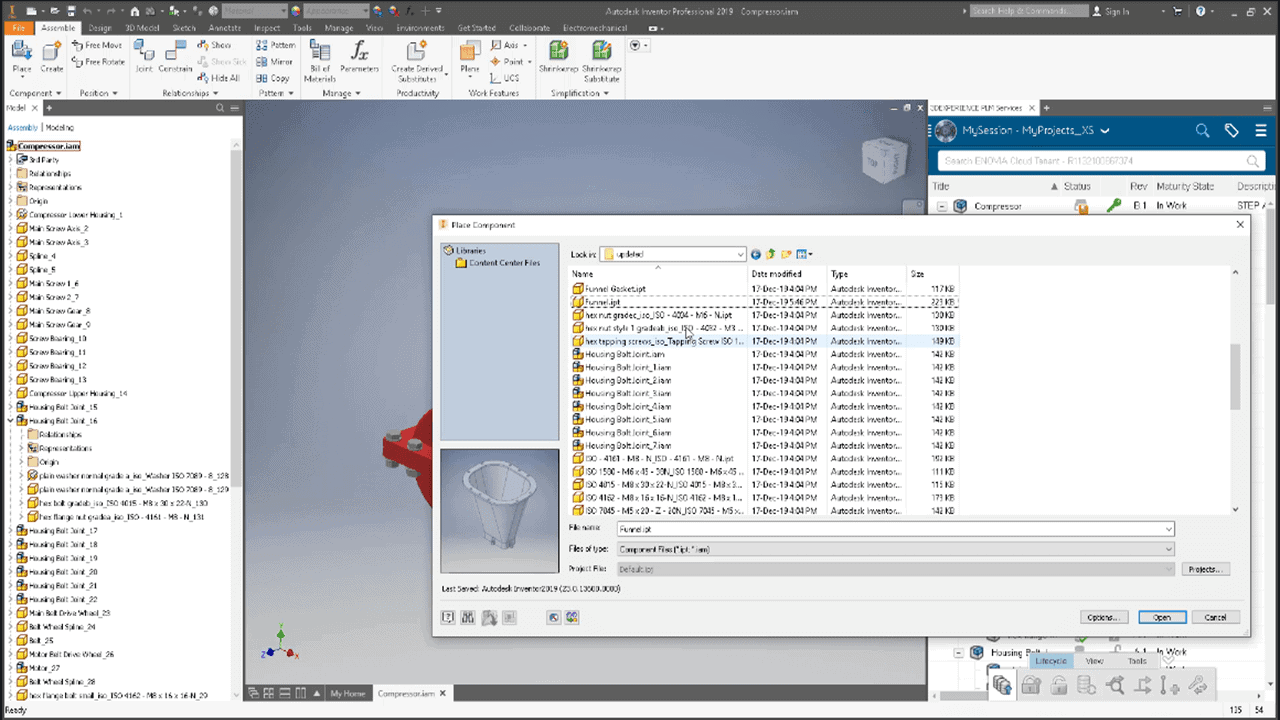The image size is (1280, 720).
Task: Open the My Home document tab
Action: [x=348, y=693]
